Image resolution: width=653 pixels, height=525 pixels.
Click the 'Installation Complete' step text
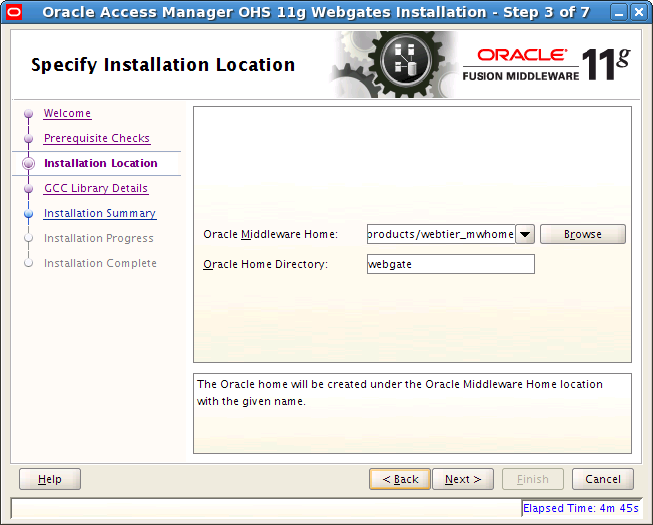pyautogui.click(x=100, y=263)
